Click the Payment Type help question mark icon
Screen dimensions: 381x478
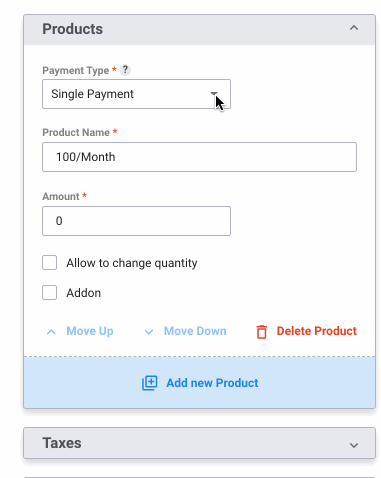tap(125, 70)
